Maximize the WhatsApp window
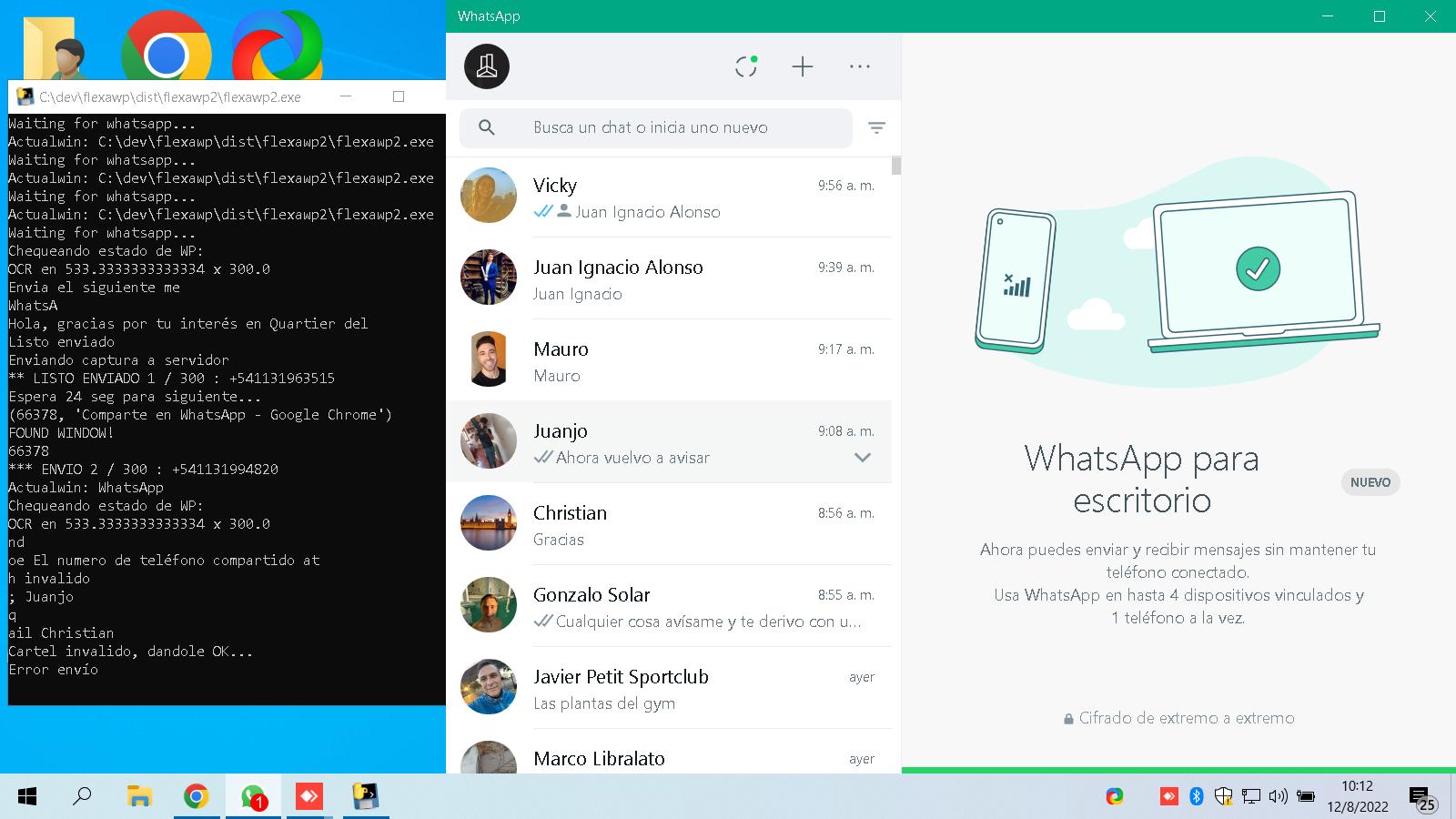Screen dimensions: 1456x819 [x=1380, y=16]
